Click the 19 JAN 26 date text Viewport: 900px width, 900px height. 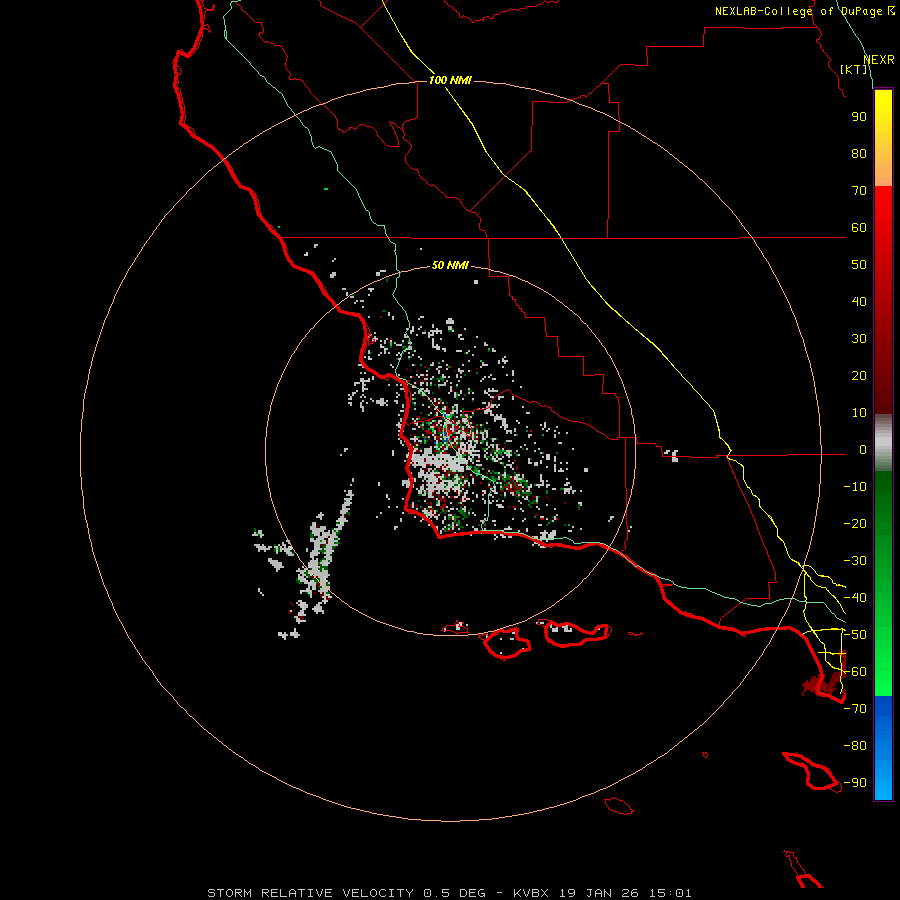pos(599,893)
